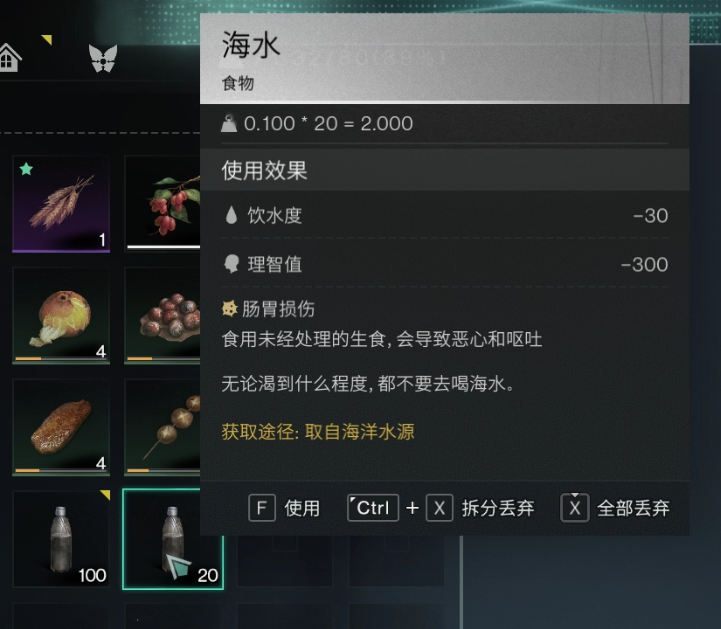The width and height of the screenshot is (721, 629).
Task: Open the butterfly emblem tab
Action: (103, 58)
